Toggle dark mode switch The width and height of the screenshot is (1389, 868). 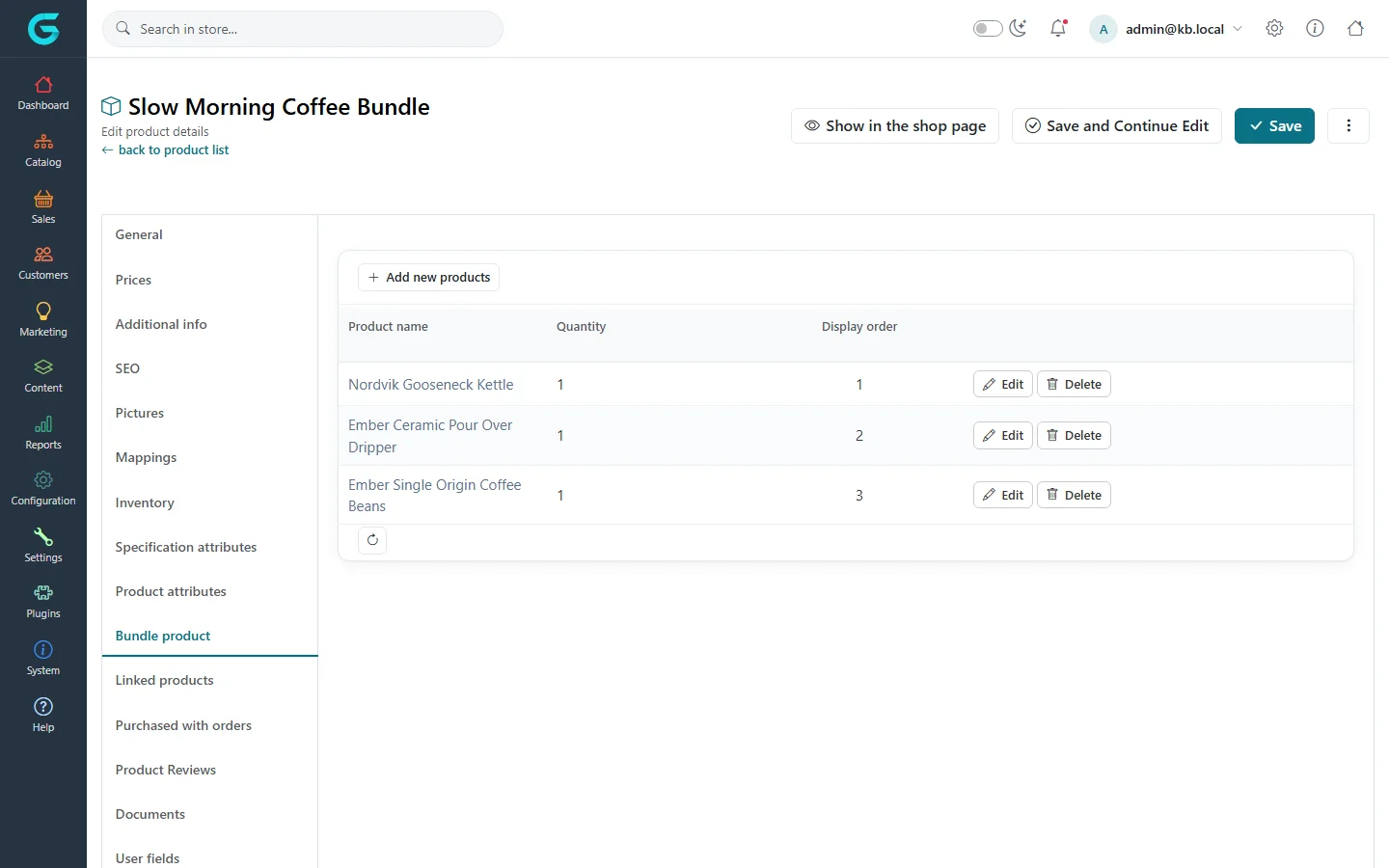tap(988, 29)
